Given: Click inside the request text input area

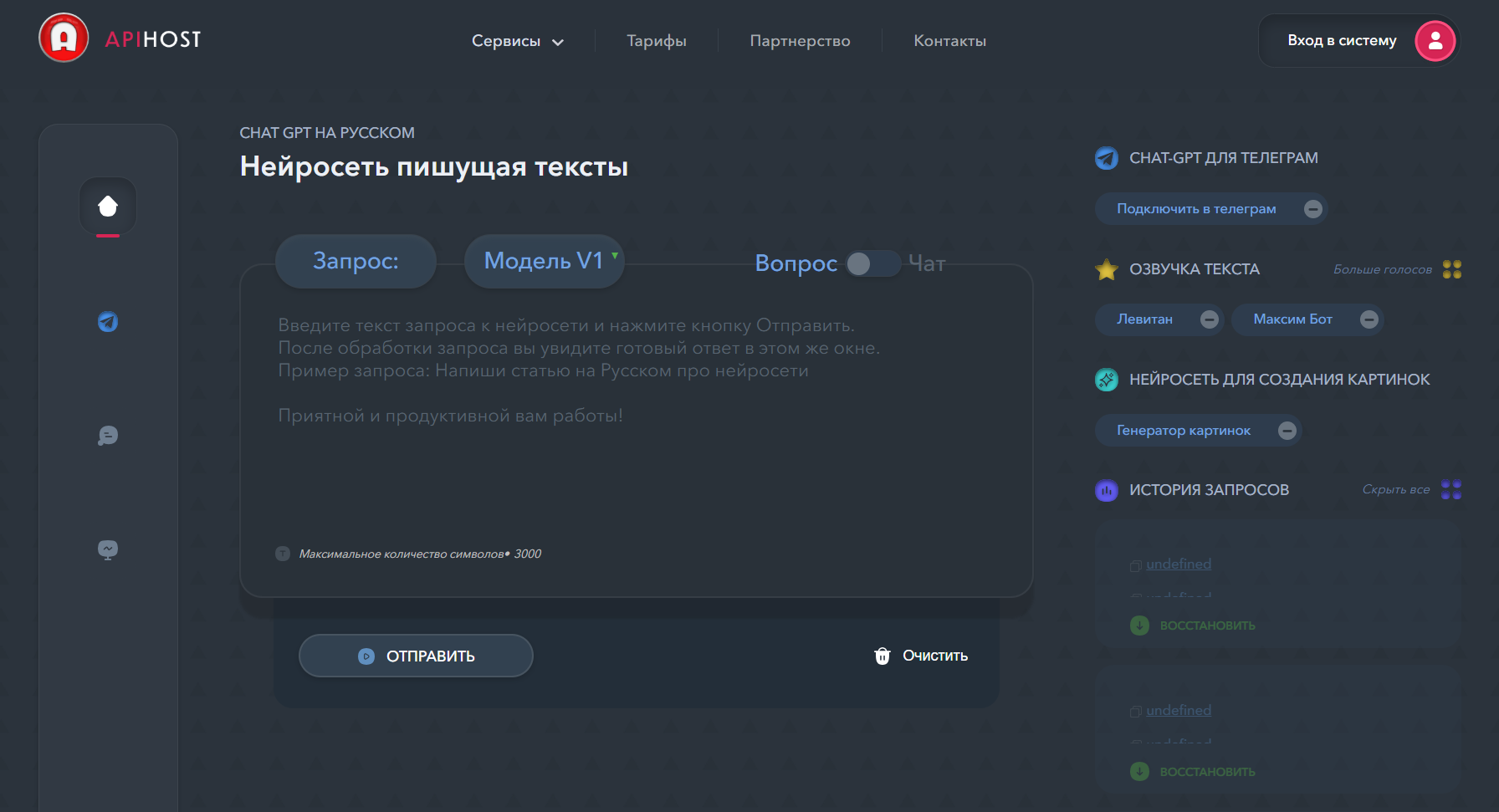Looking at the screenshot, I should (x=636, y=418).
